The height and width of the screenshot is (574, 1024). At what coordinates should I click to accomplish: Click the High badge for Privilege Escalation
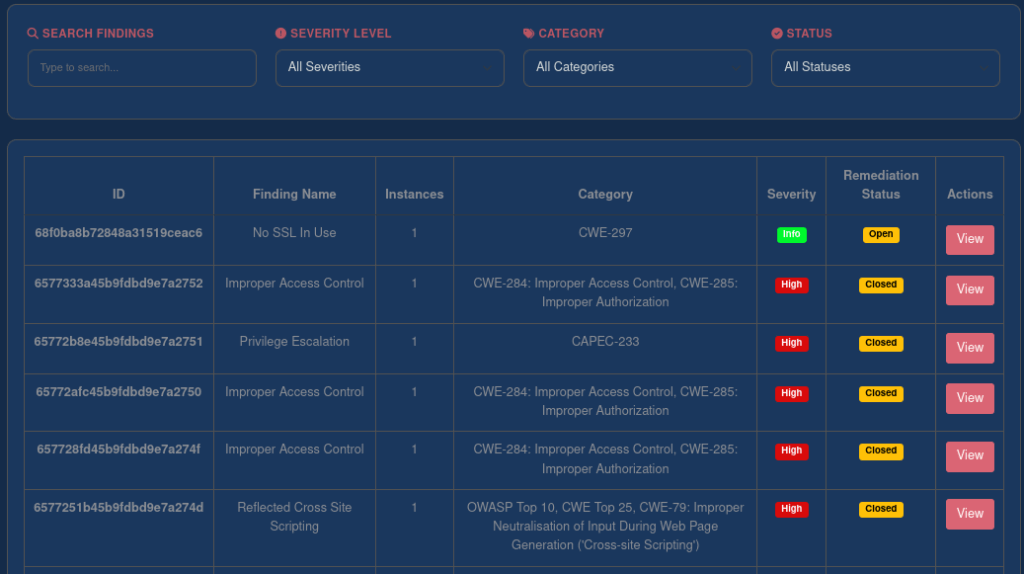(x=791, y=343)
